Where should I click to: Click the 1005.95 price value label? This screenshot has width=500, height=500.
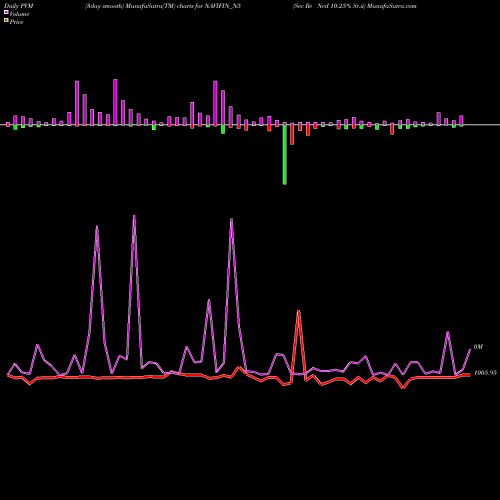tap(485, 373)
